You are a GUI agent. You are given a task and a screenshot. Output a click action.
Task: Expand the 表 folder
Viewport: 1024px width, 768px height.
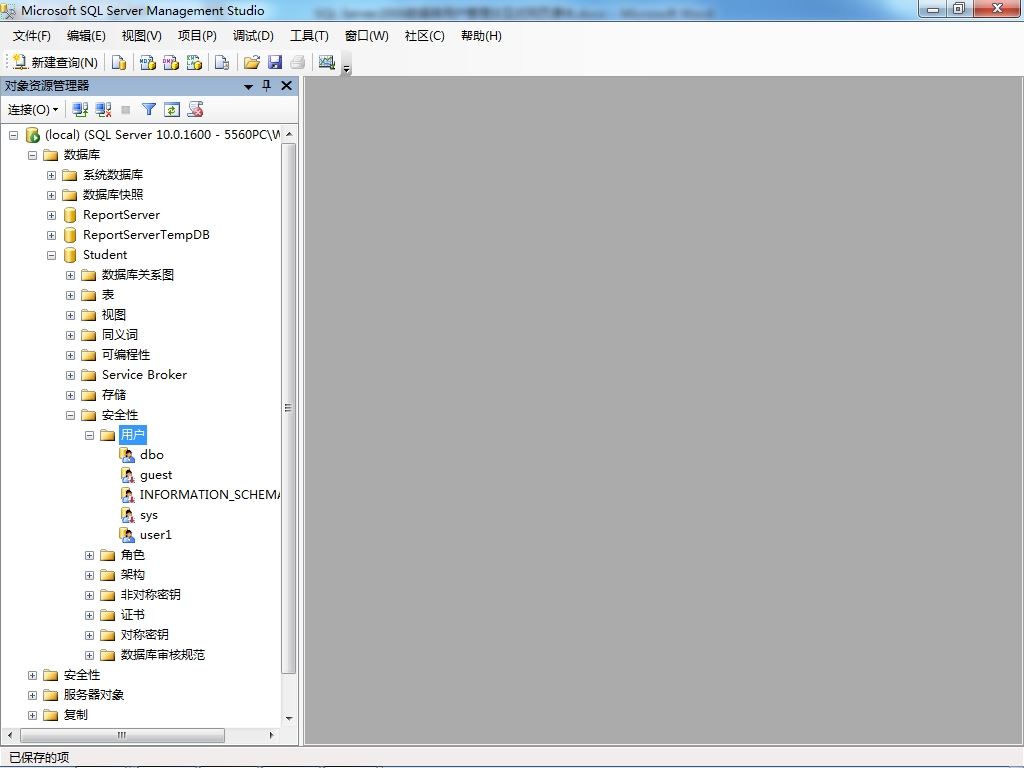pyautogui.click(x=70, y=295)
